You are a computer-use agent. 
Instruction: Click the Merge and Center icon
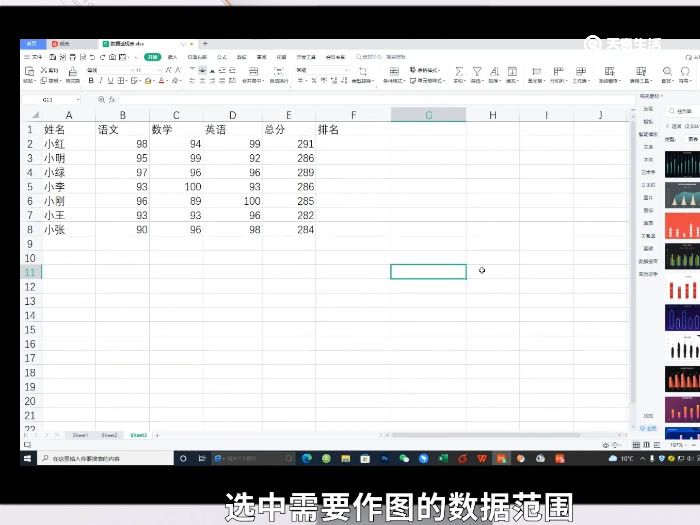pos(253,71)
